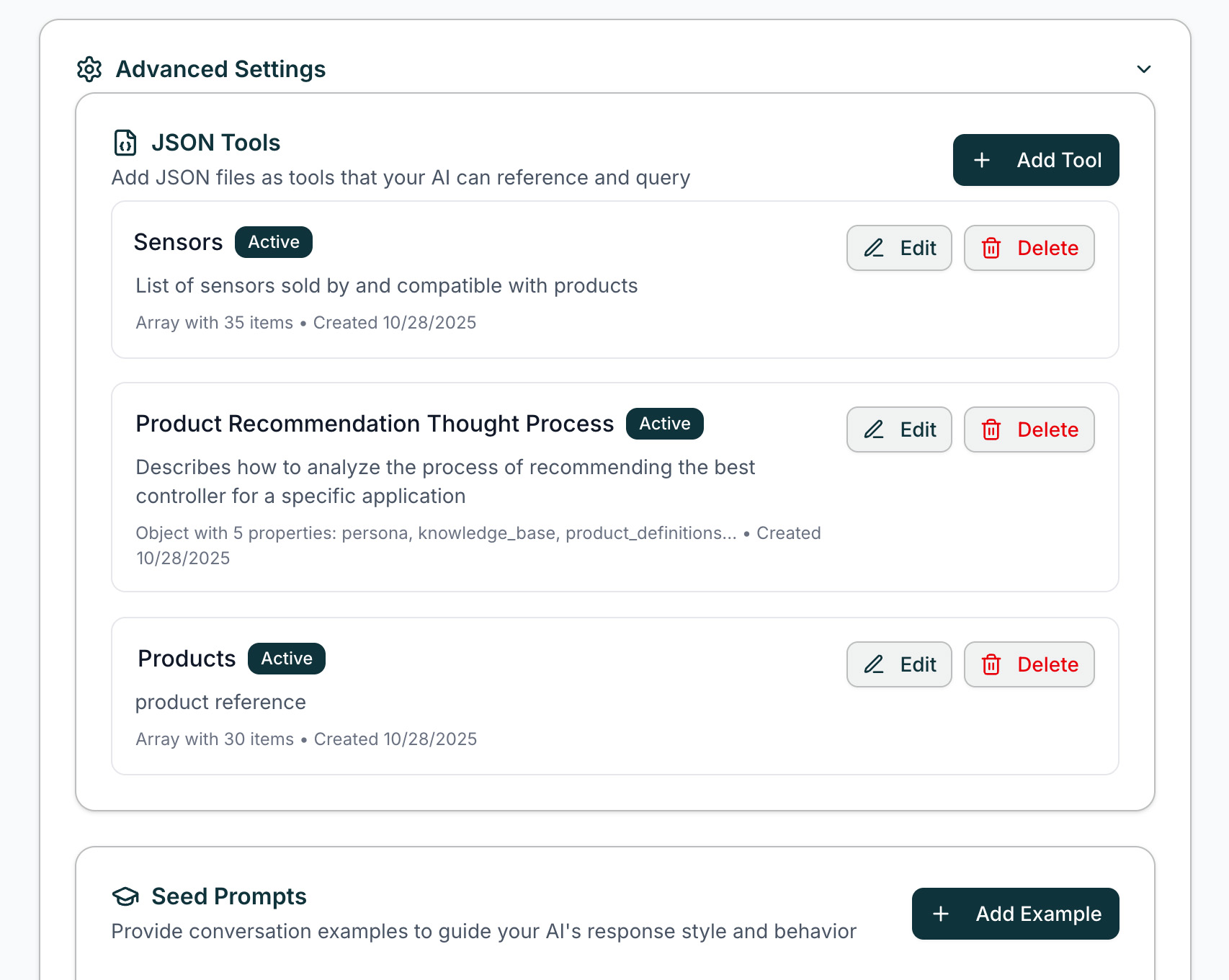Click the graduation cap icon beside Seed Prompts

click(x=125, y=897)
